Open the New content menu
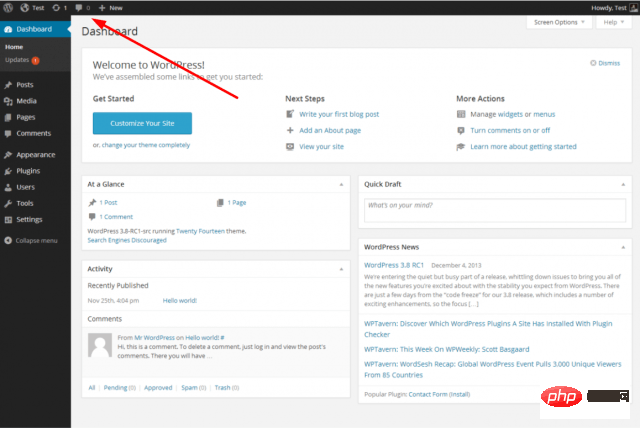The height and width of the screenshot is (429, 640). 111,8
